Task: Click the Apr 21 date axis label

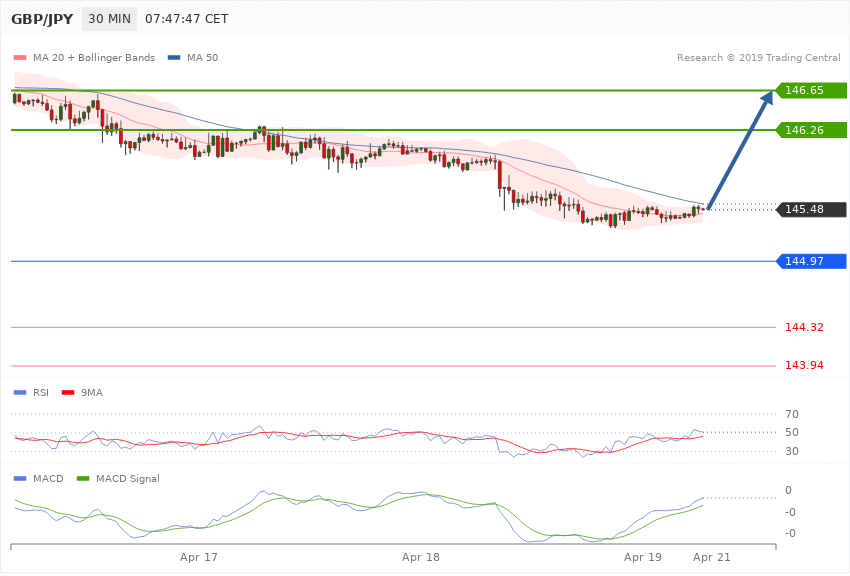Action: click(x=712, y=558)
